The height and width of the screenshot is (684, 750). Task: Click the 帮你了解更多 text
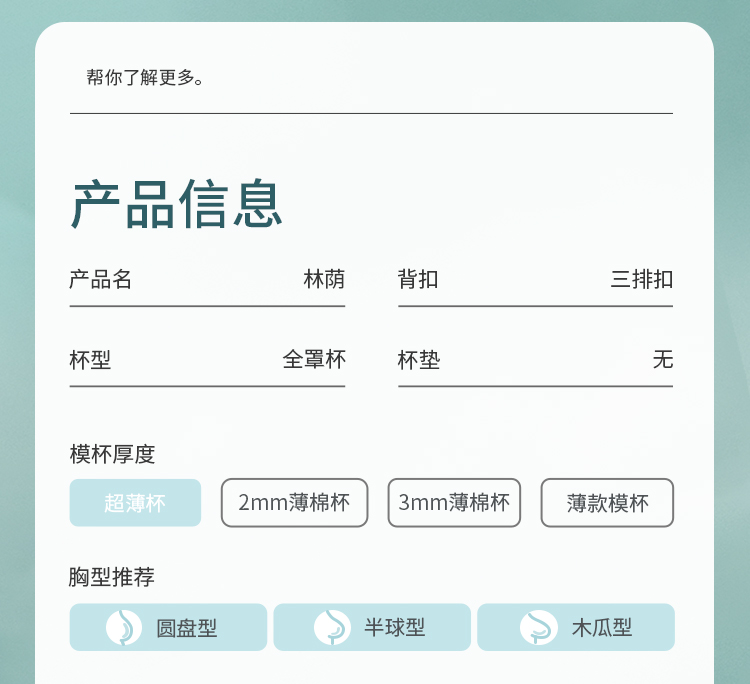click(x=146, y=78)
